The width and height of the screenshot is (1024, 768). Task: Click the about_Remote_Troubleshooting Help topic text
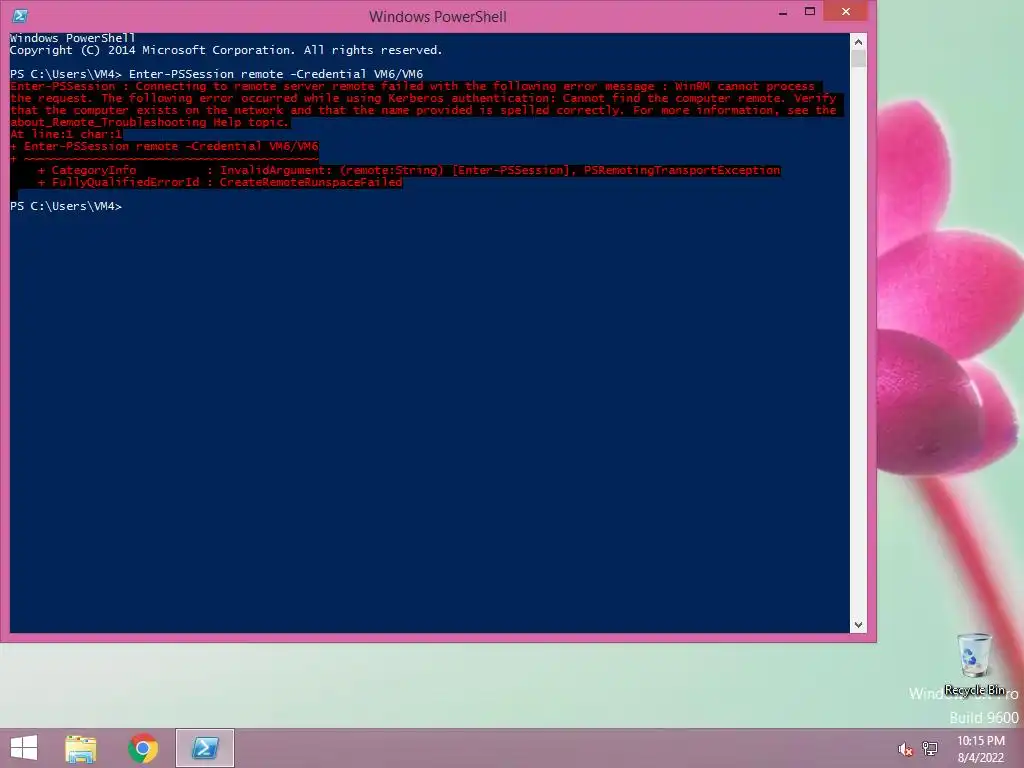click(150, 123)
